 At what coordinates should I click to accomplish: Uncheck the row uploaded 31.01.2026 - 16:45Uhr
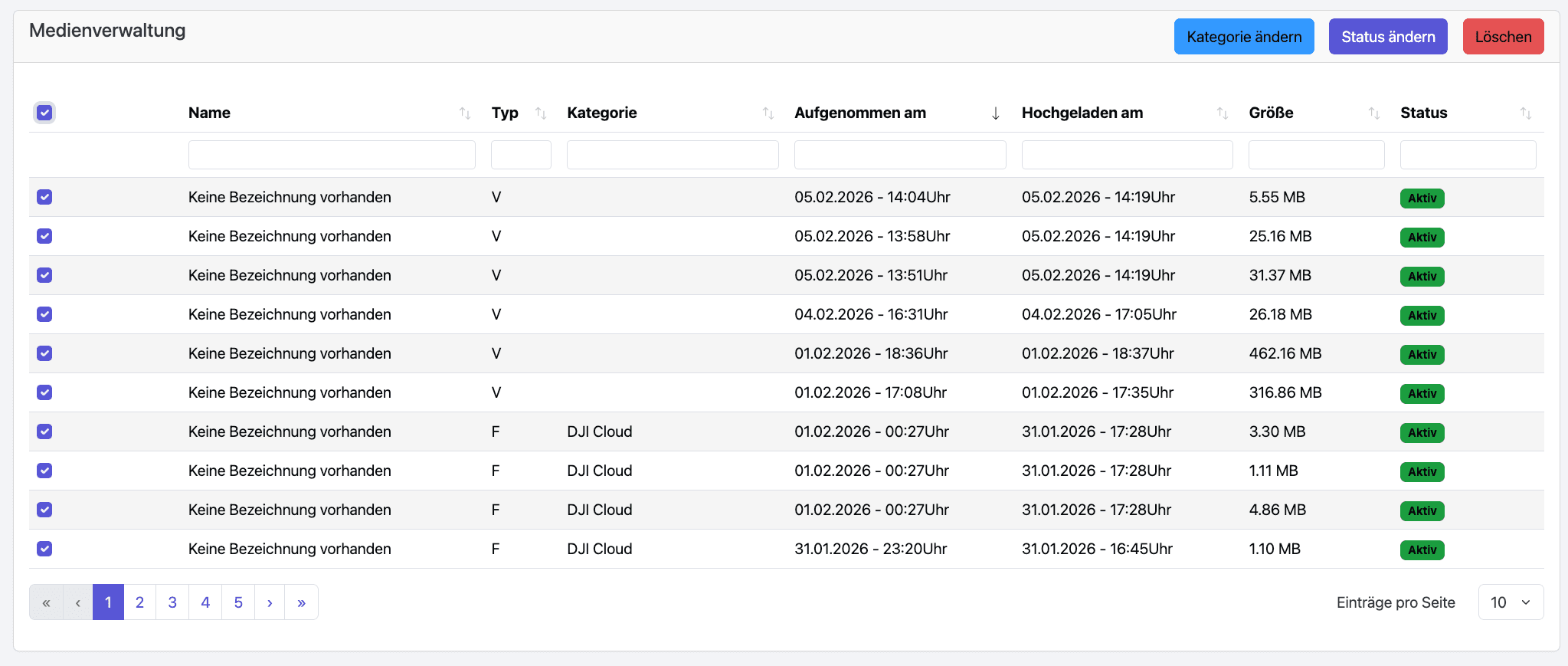[44, 549]
